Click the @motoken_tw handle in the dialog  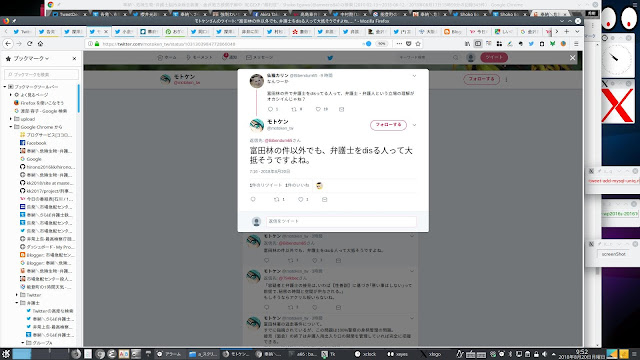tap(280, 128)
